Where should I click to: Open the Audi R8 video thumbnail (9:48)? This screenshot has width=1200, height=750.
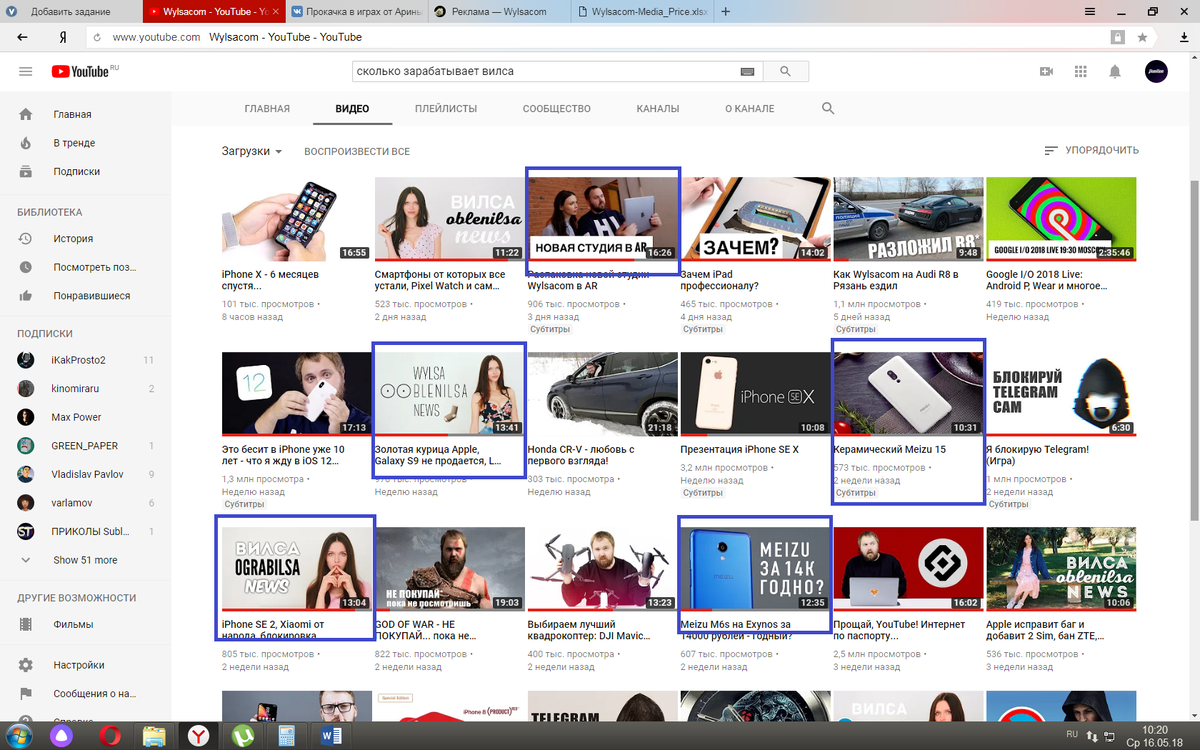[907, 220]
